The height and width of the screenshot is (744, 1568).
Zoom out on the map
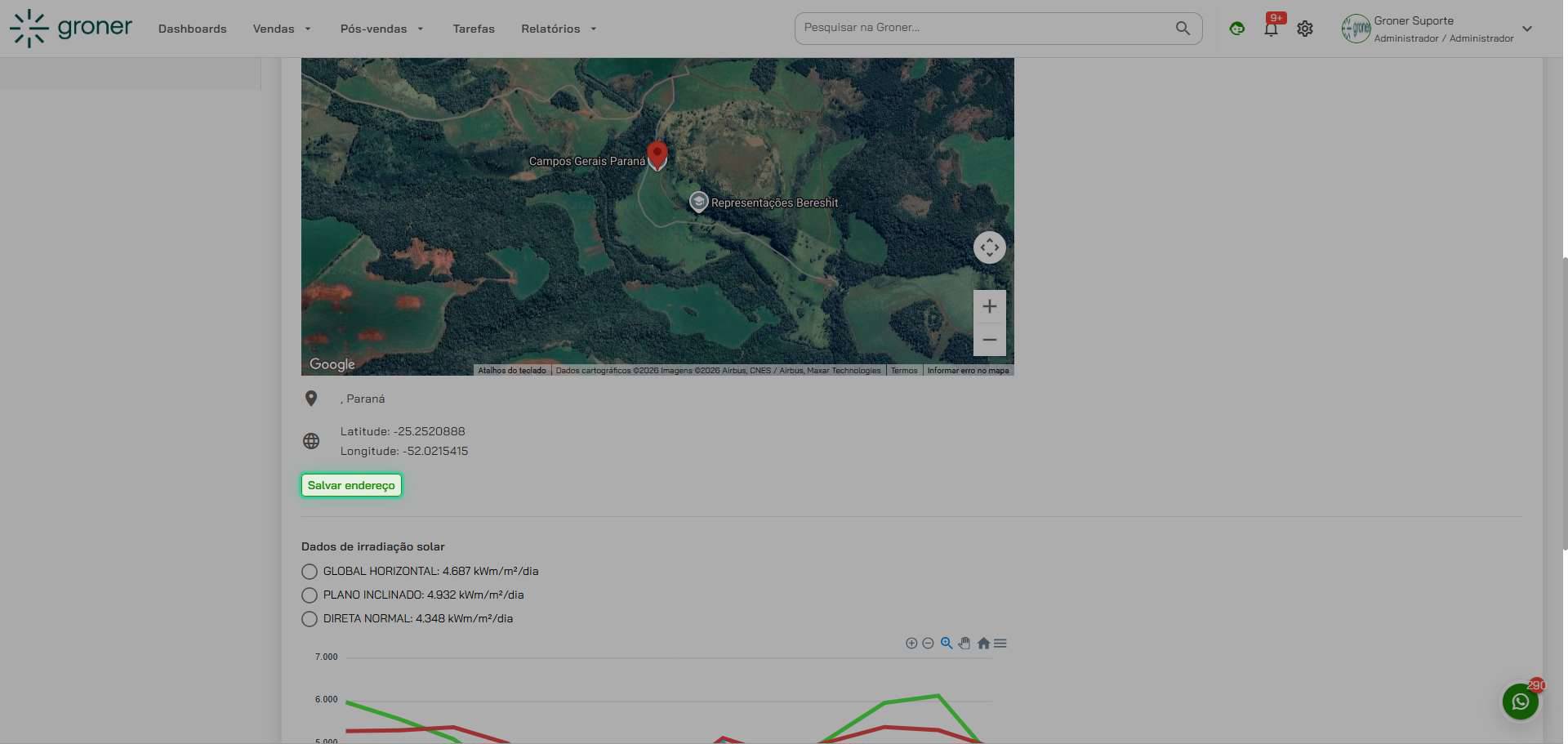pos(989,340)
